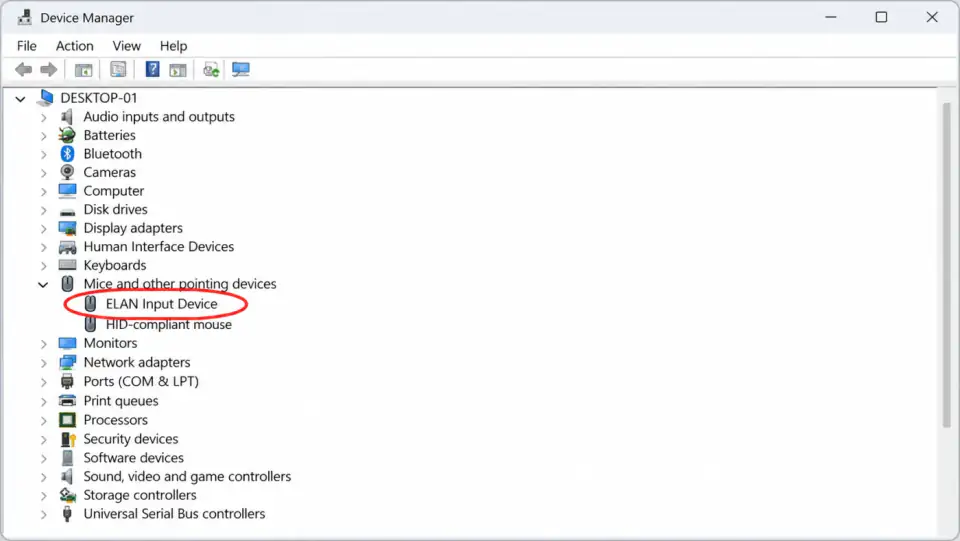Screen dimensions: 960x541
Task: Open the View menu
Action: 127,46
